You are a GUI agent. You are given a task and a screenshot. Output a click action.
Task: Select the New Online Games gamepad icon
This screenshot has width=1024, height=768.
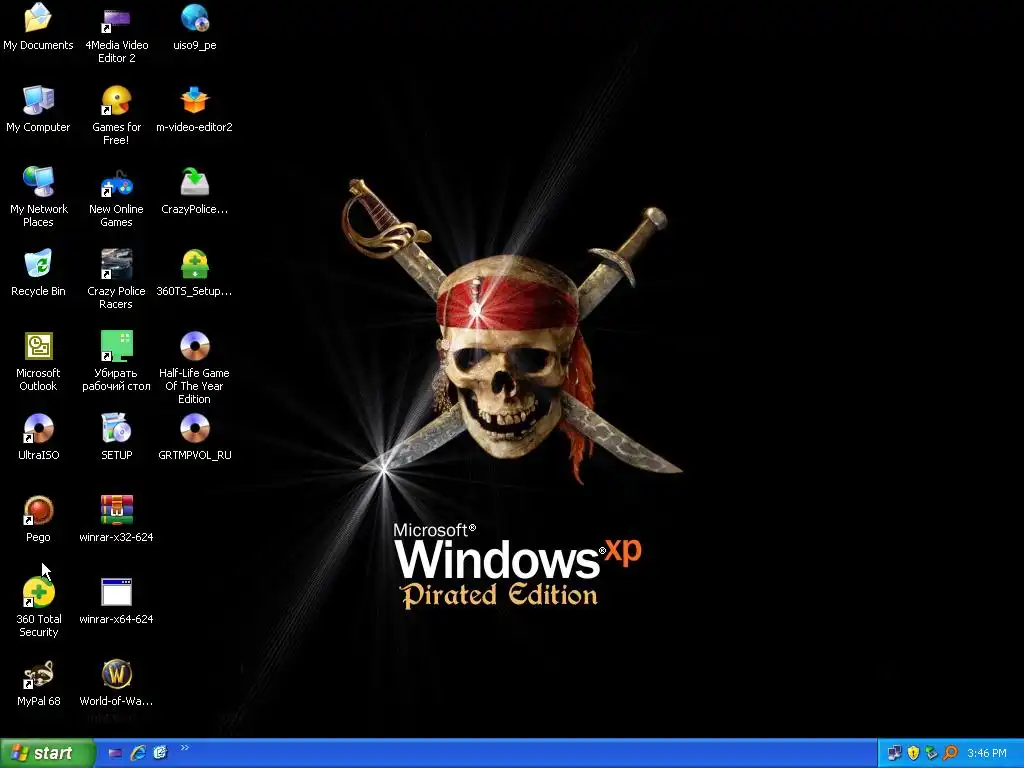(x=116, y=182)
